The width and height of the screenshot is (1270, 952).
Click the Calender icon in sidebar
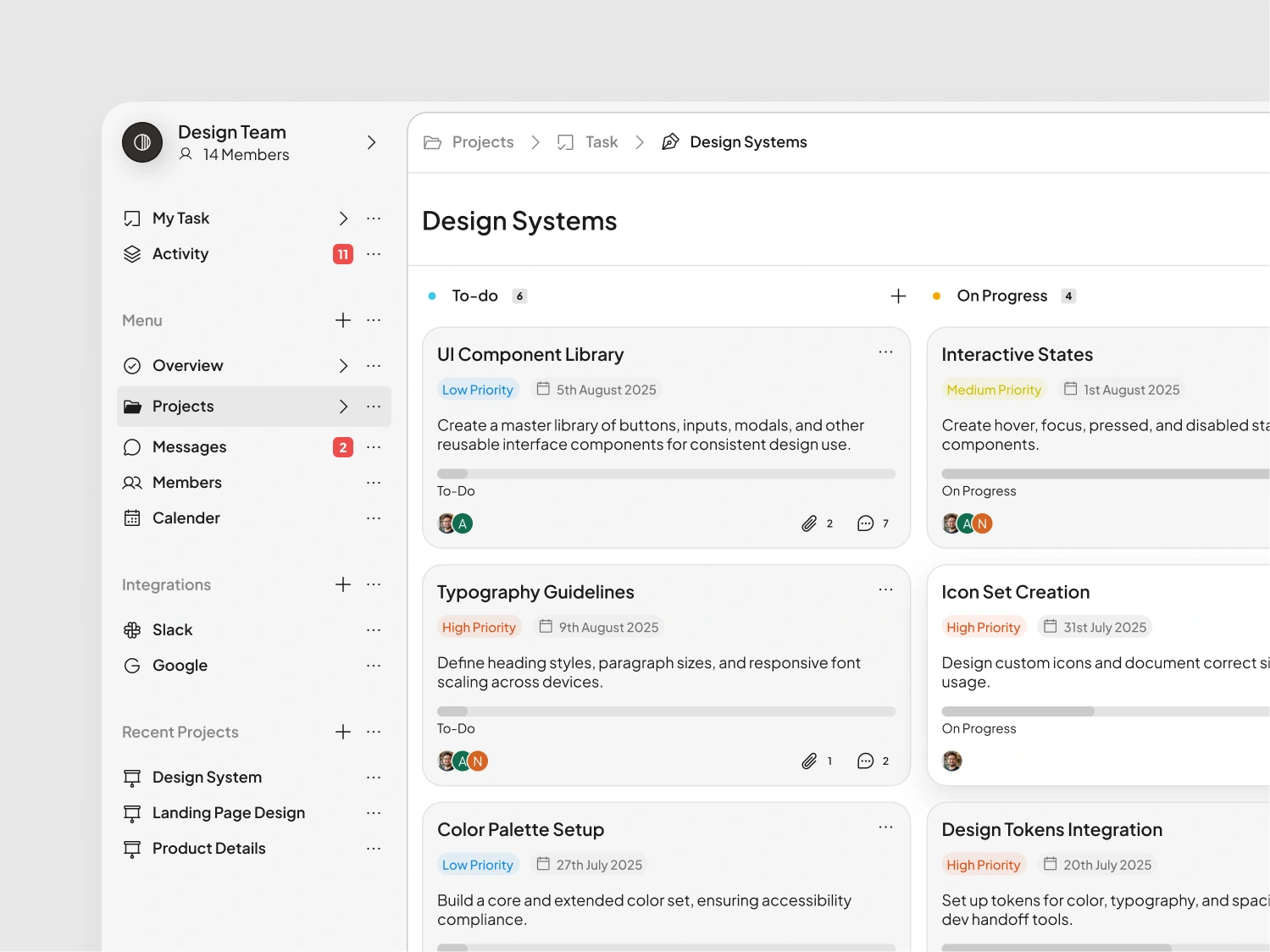132,518
